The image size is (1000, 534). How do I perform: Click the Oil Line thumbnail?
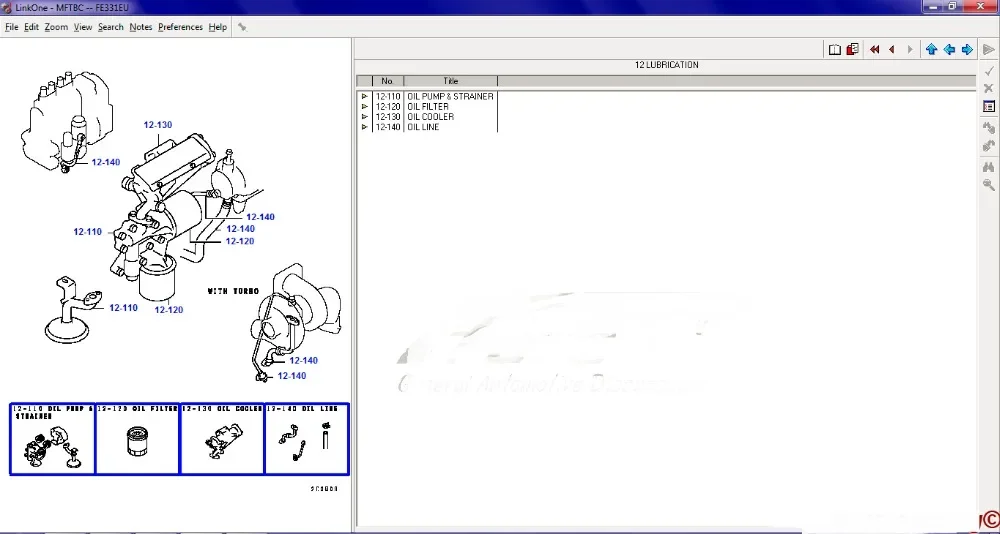(307, 439)
